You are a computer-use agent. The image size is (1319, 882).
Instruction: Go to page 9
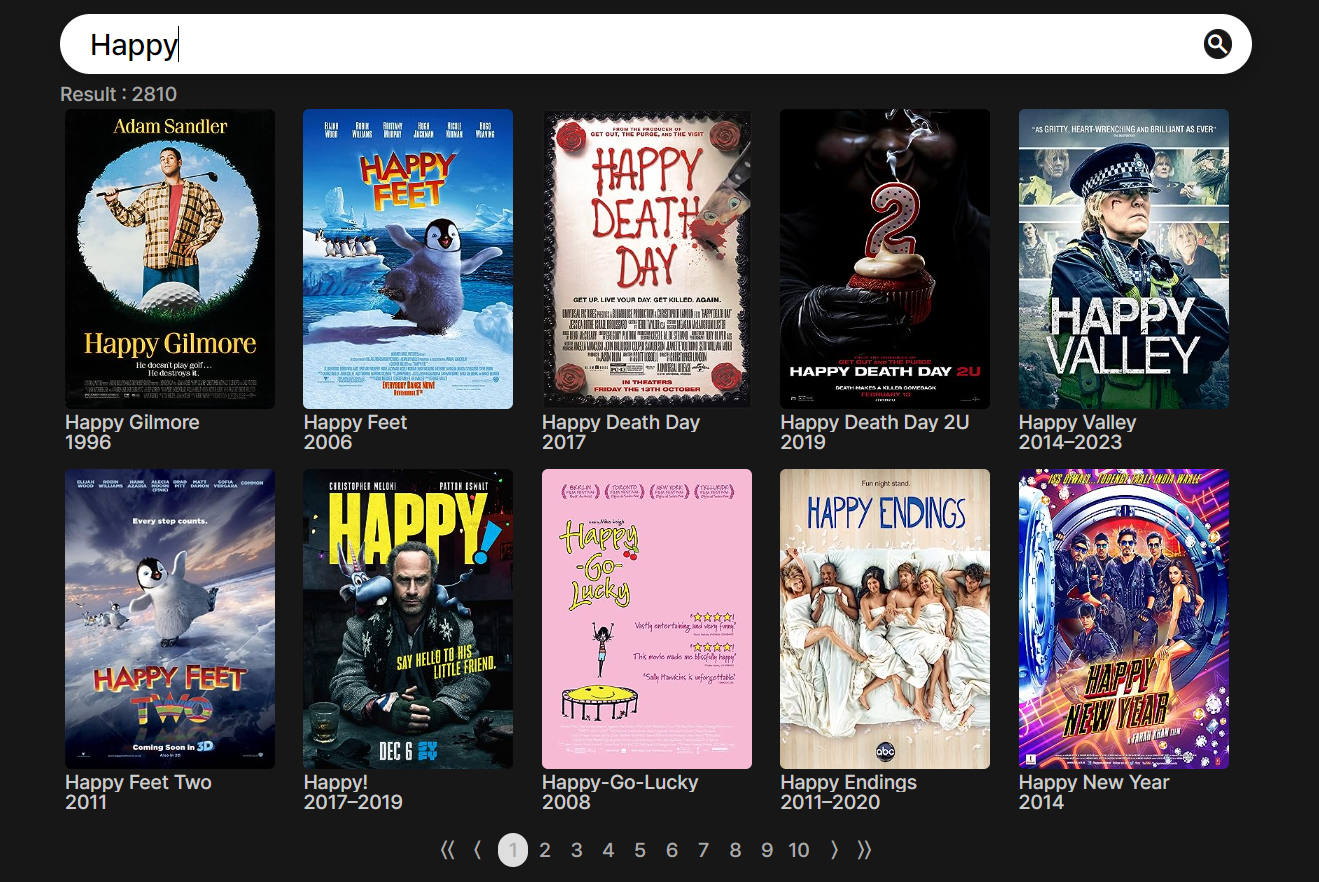click(x=767, y=850)
